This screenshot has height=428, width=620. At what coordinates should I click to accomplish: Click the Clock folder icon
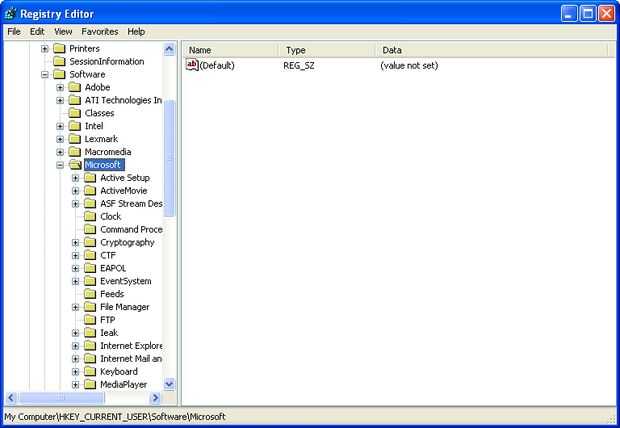click(90, 216)
